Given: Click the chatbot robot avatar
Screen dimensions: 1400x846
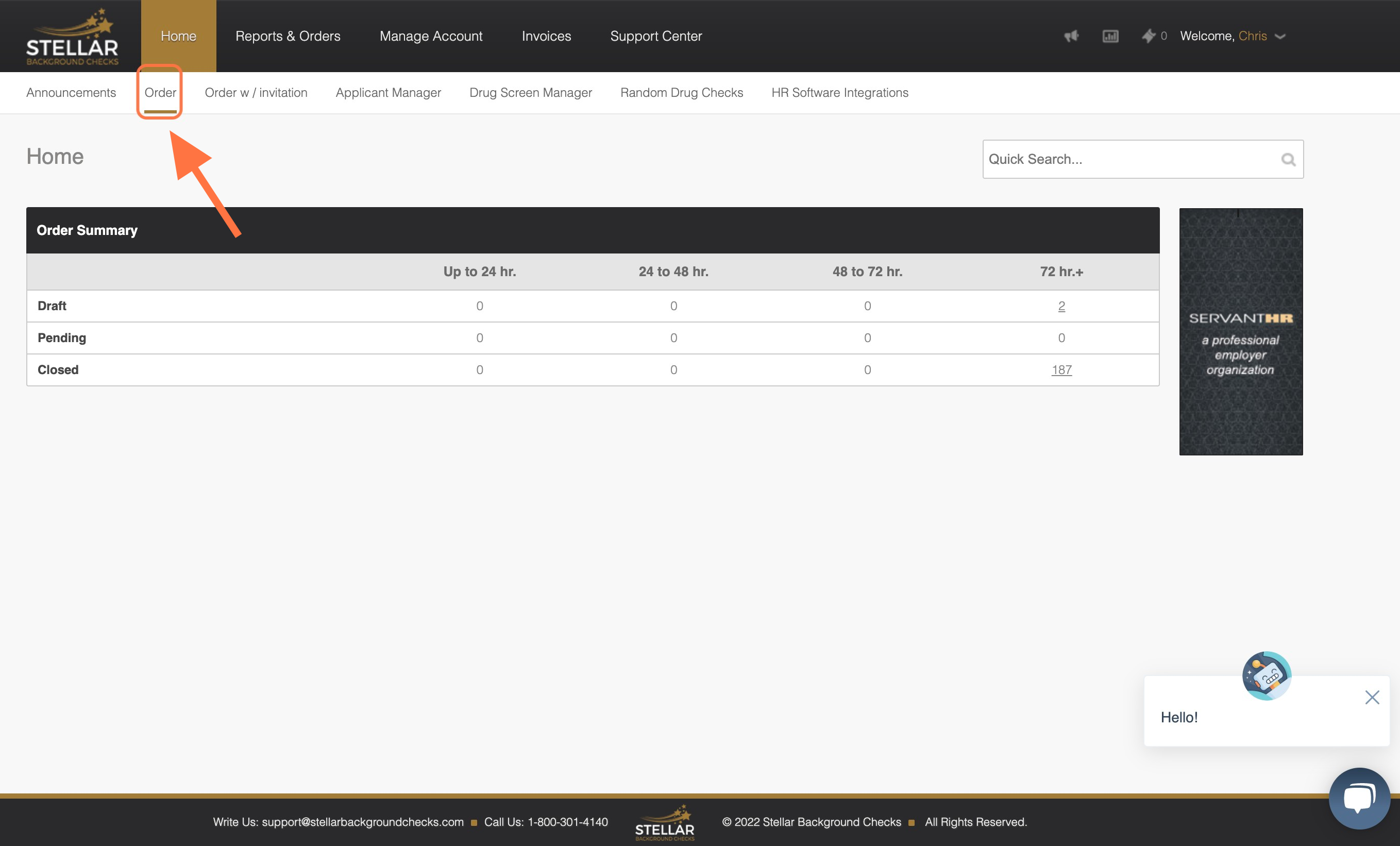Looking at the screenshot, I should coord(1267,675).
